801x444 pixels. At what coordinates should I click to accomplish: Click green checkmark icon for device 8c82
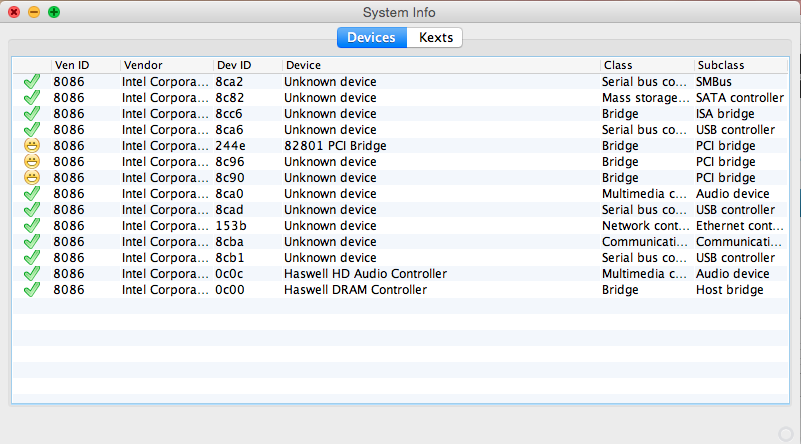(x=32, y=98)
